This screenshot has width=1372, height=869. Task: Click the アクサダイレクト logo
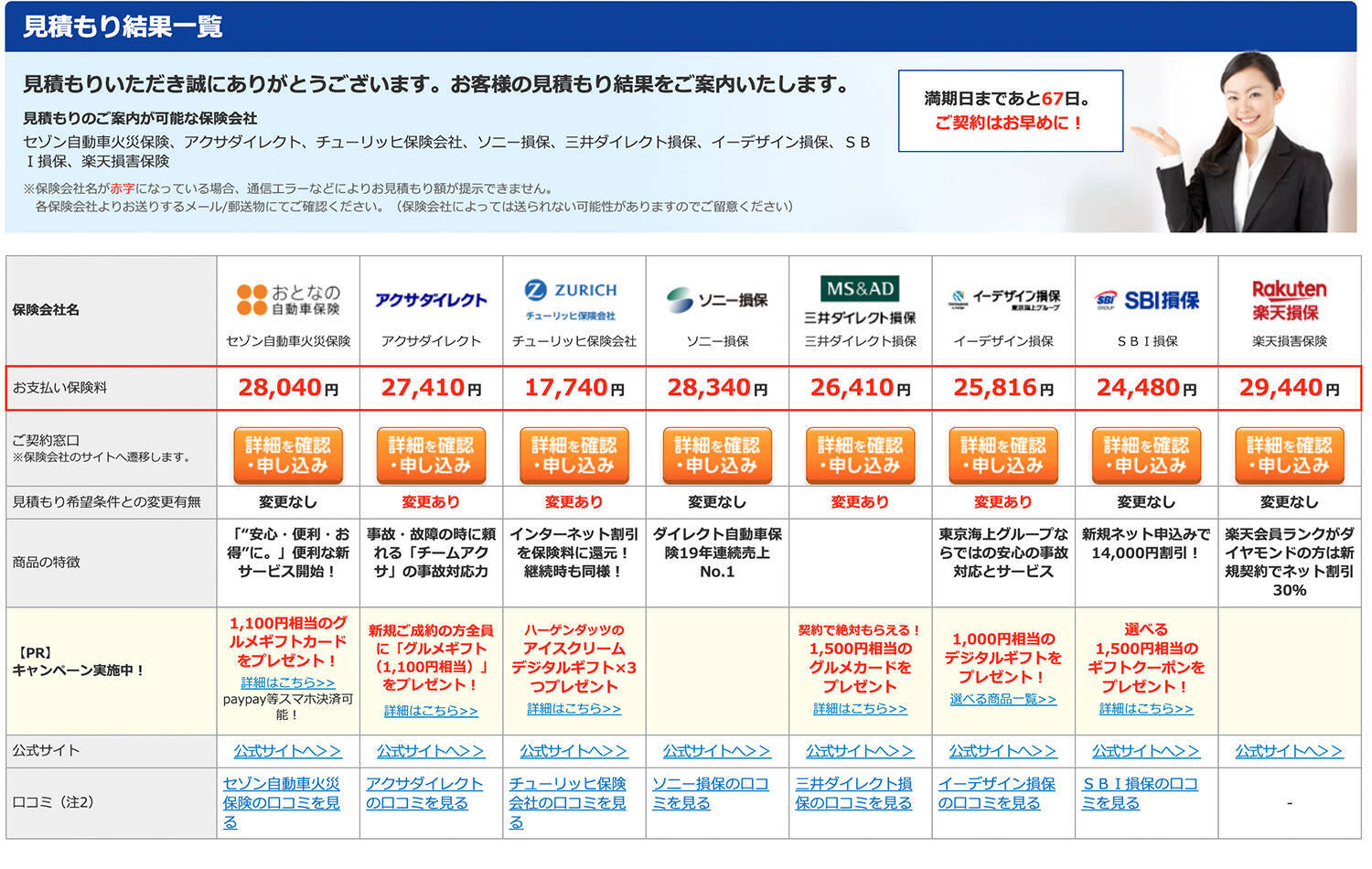pyautogui.click(x=431, y=300)
